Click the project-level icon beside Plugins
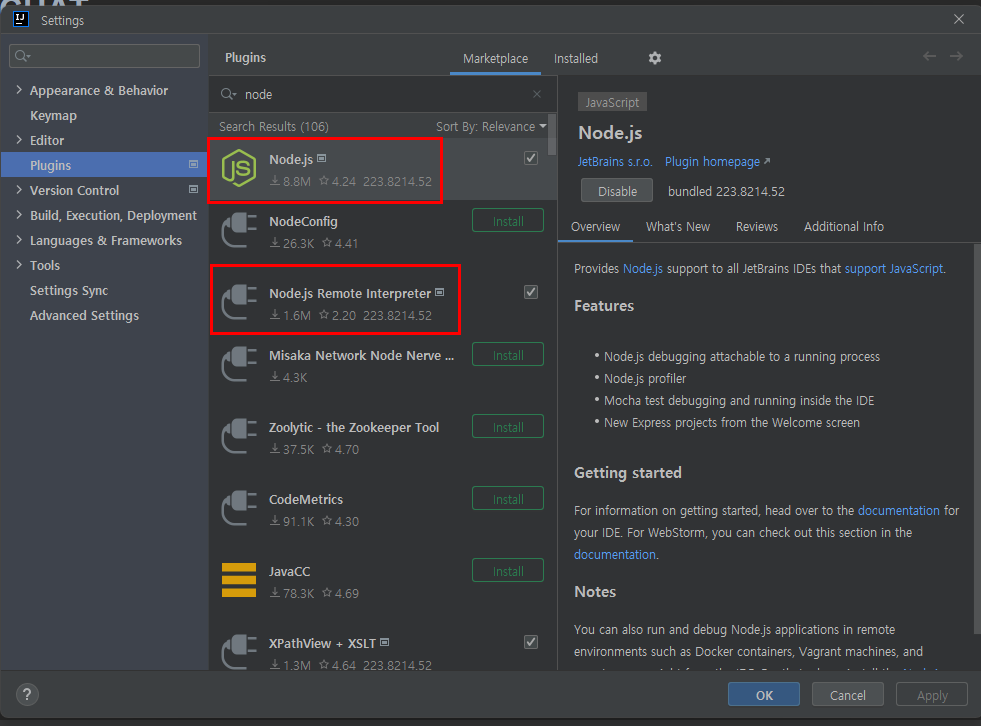Viewport: 981px width, 726px height. (193, 164)
